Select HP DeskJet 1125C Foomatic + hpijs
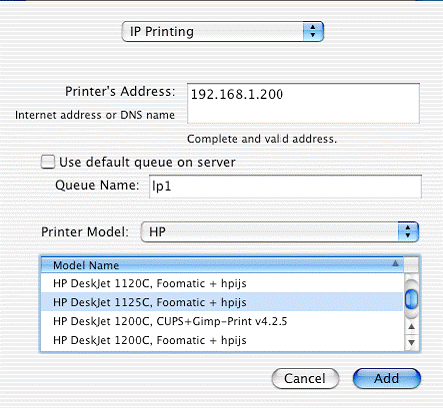This screenshot has width=443, height=408. click(222, 302)
